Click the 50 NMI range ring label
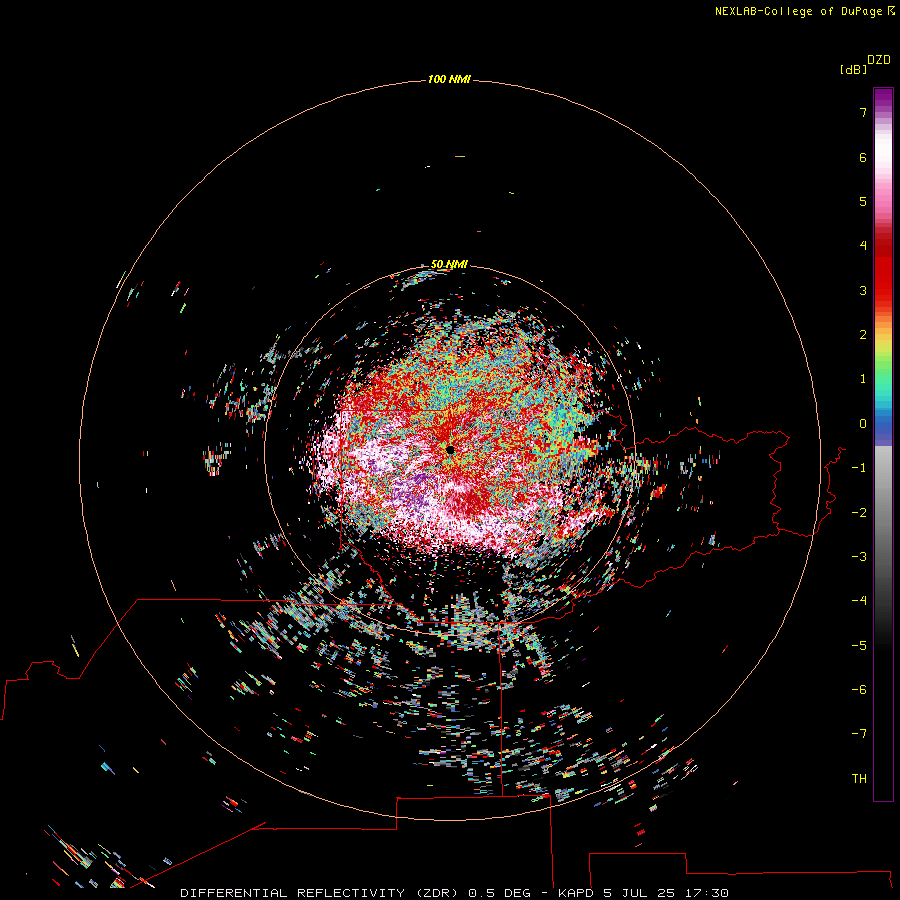This screenshot has height=900, width=900. [449, 264]
